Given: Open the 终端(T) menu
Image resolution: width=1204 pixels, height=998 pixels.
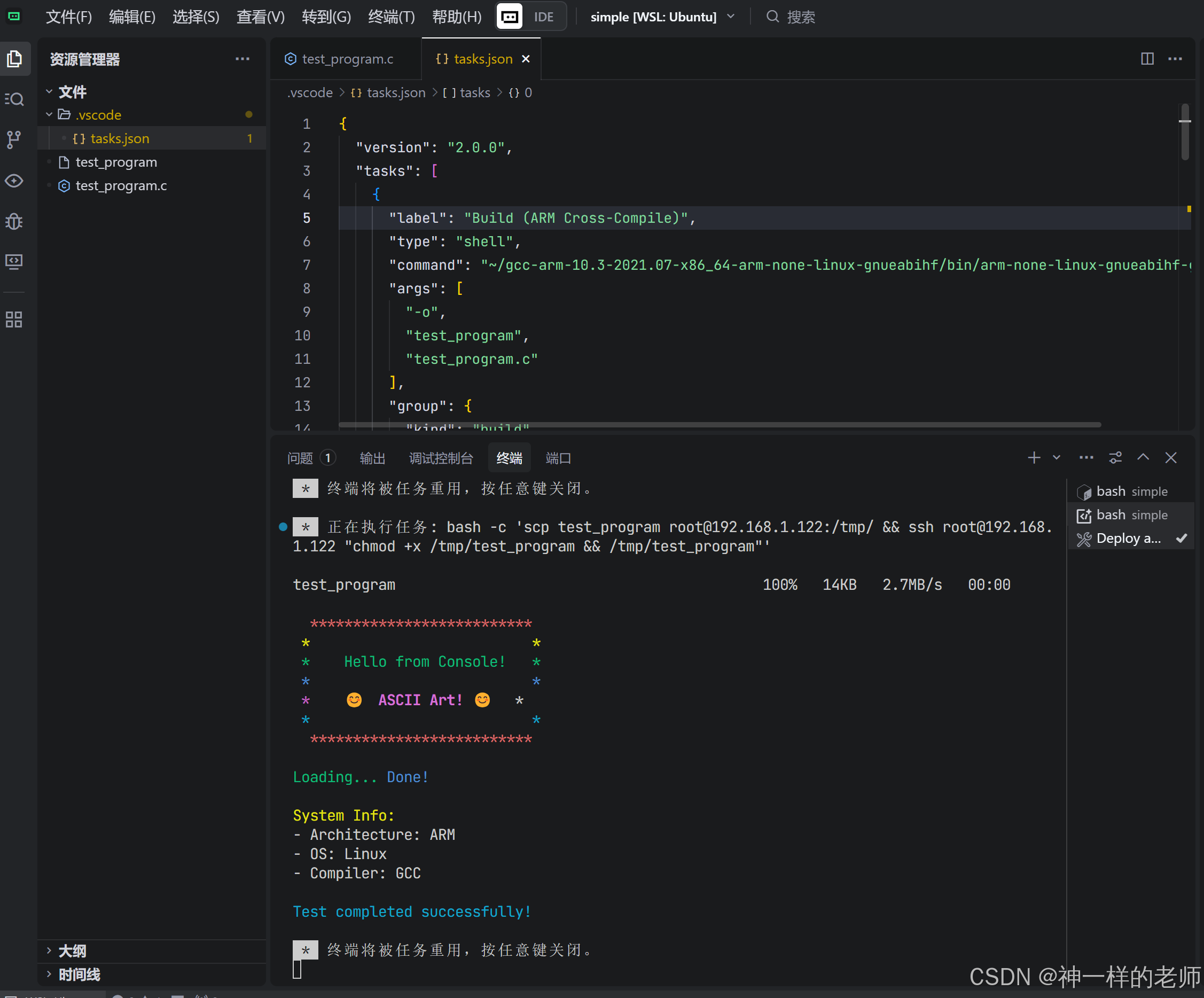Looking at the screenshot, I should click(392, 17).
